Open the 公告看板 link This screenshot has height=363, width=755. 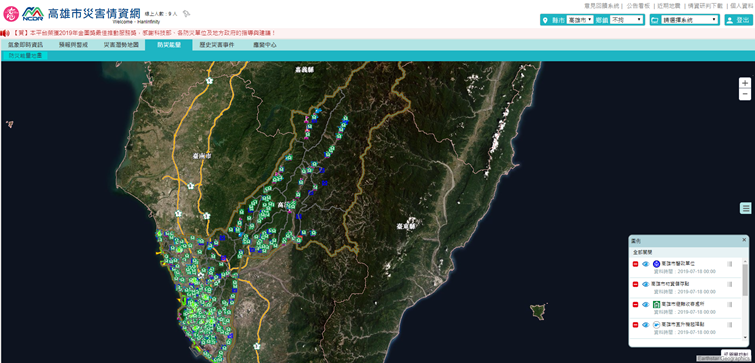coord(638,6)
